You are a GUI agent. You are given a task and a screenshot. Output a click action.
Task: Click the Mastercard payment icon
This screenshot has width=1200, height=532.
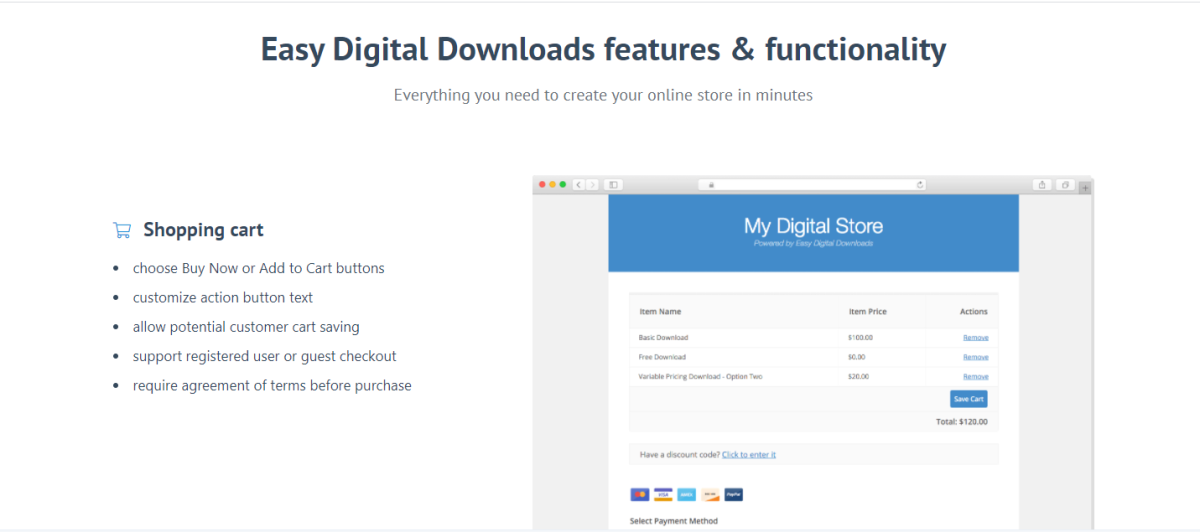coord(640,494)
